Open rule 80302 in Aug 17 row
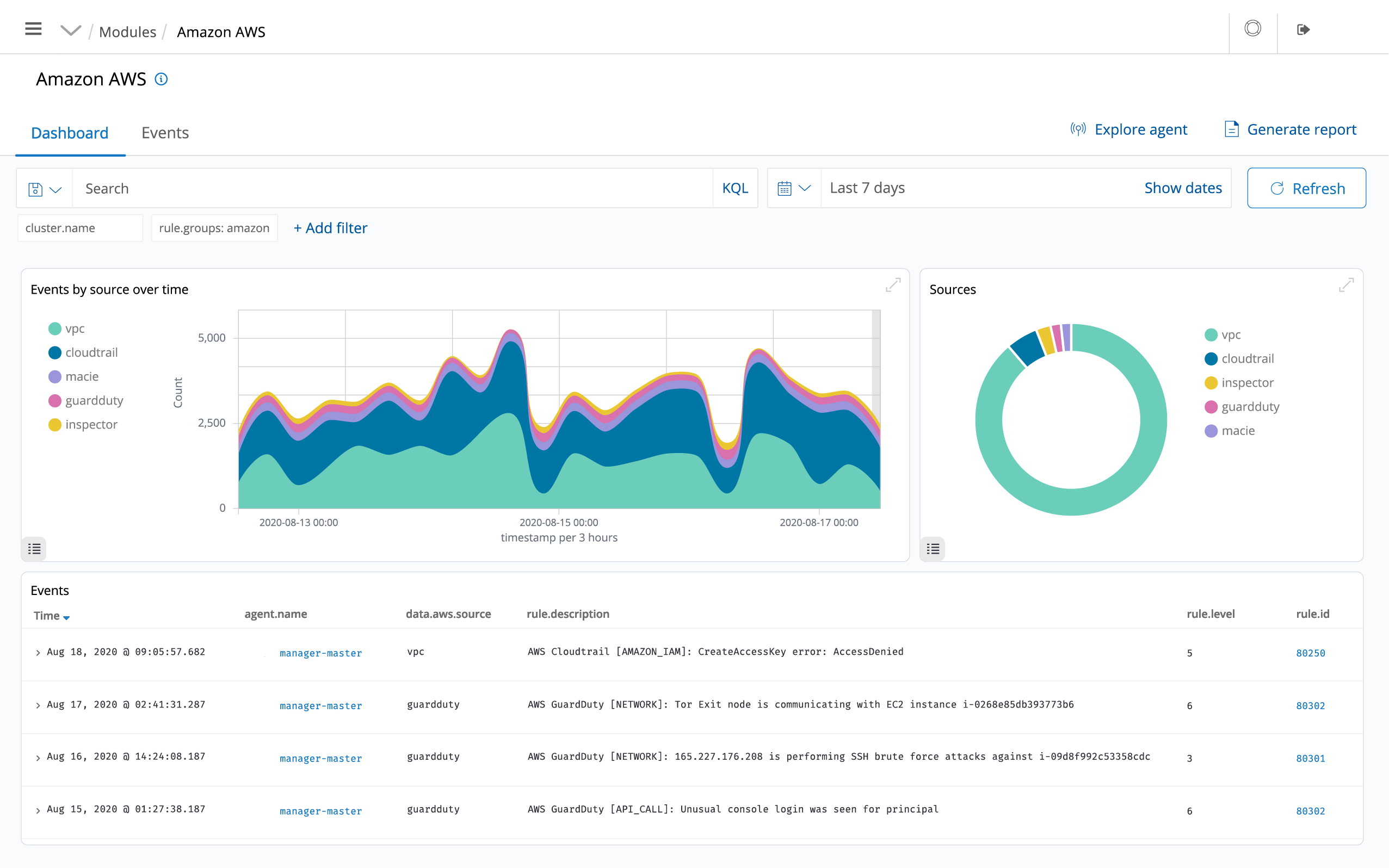The height and width of the screenshot is (868, 1389). 1310,706
